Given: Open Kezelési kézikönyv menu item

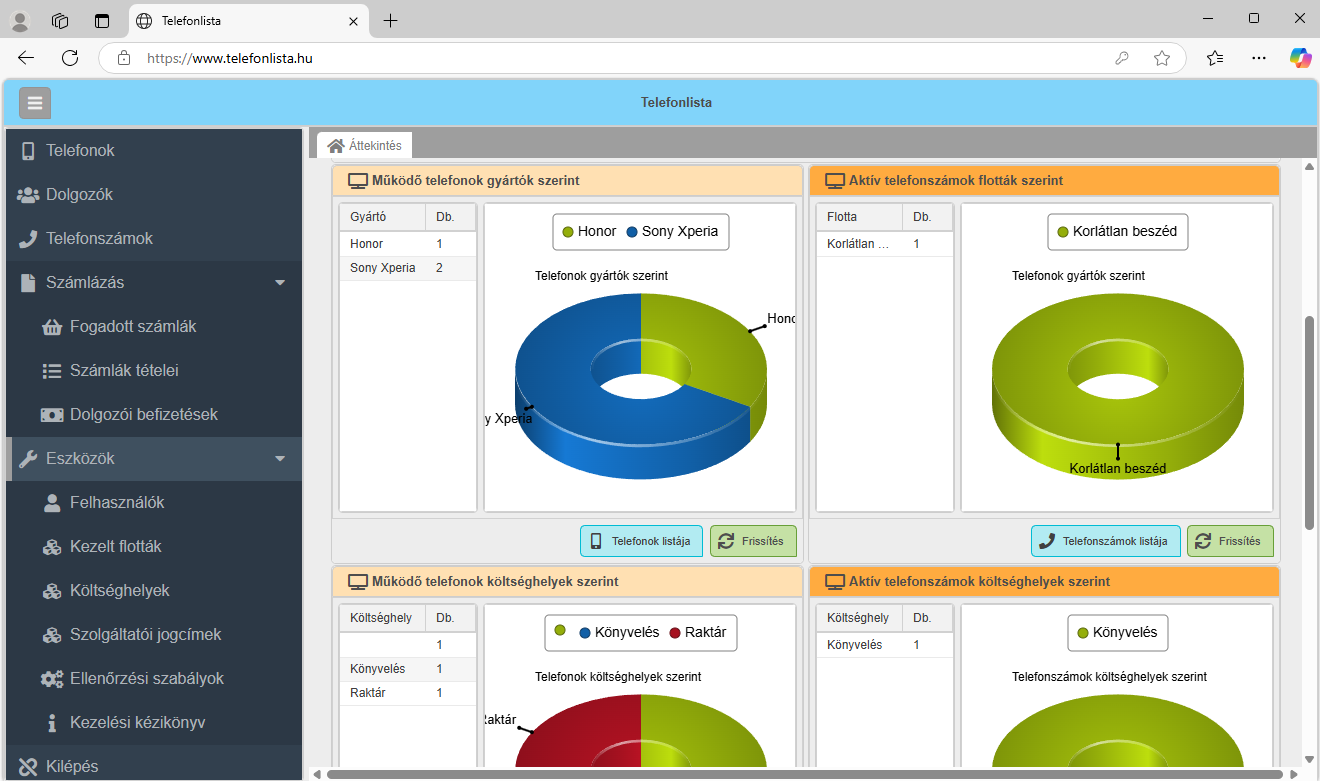Looking at the screenshot, I should pyautogui.click(x=137, y=723).
